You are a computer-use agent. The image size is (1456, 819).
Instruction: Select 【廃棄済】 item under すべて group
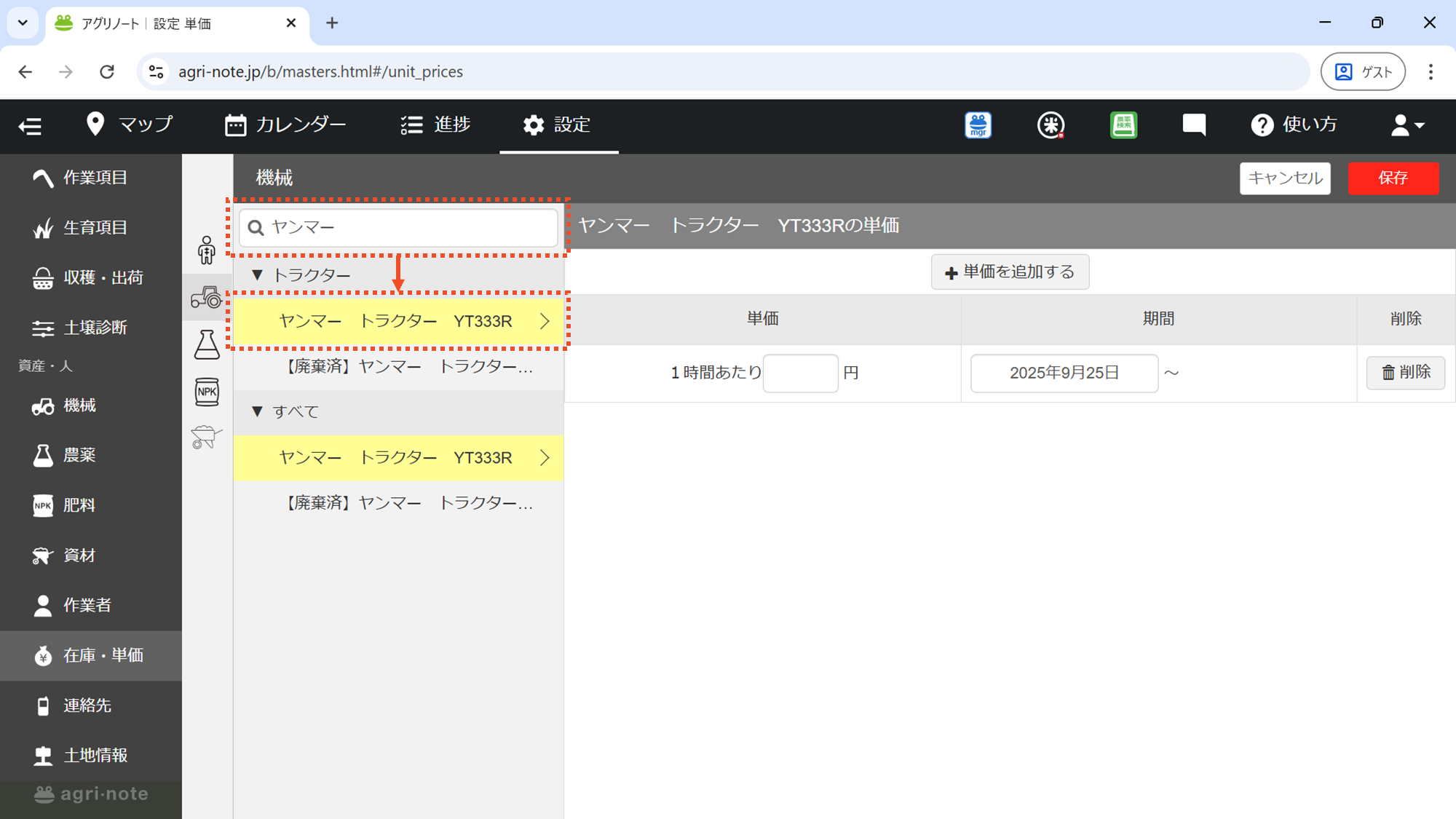pyautogui.click(x=398, y=503)
